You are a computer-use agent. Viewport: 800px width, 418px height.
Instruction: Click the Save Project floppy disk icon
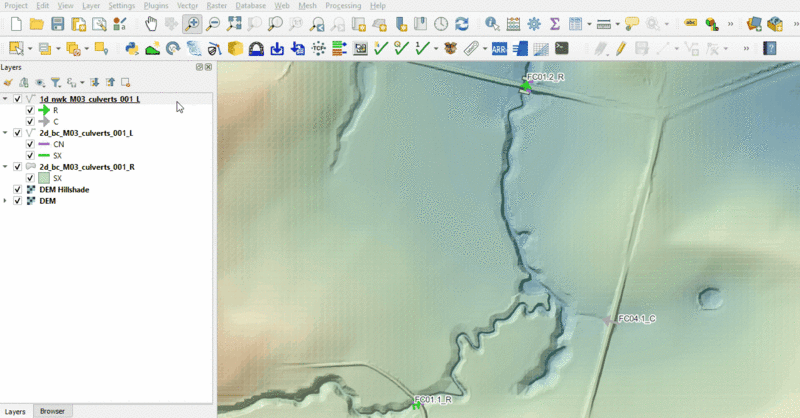(x=57, y=23)
